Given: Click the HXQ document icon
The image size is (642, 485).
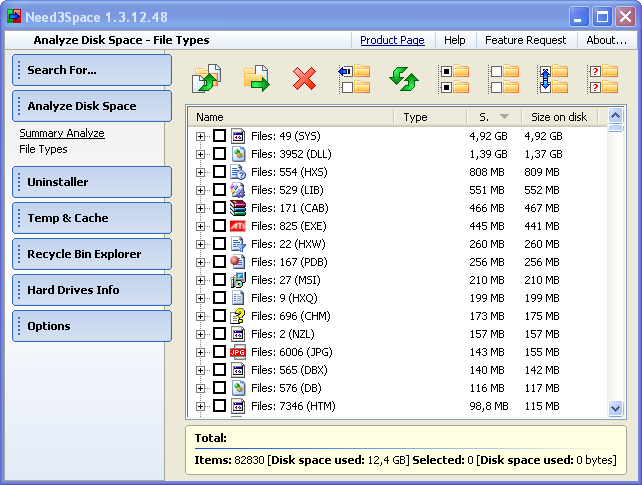Looking at the screenshot, I should pyautogui.click(x=238, y=298).
